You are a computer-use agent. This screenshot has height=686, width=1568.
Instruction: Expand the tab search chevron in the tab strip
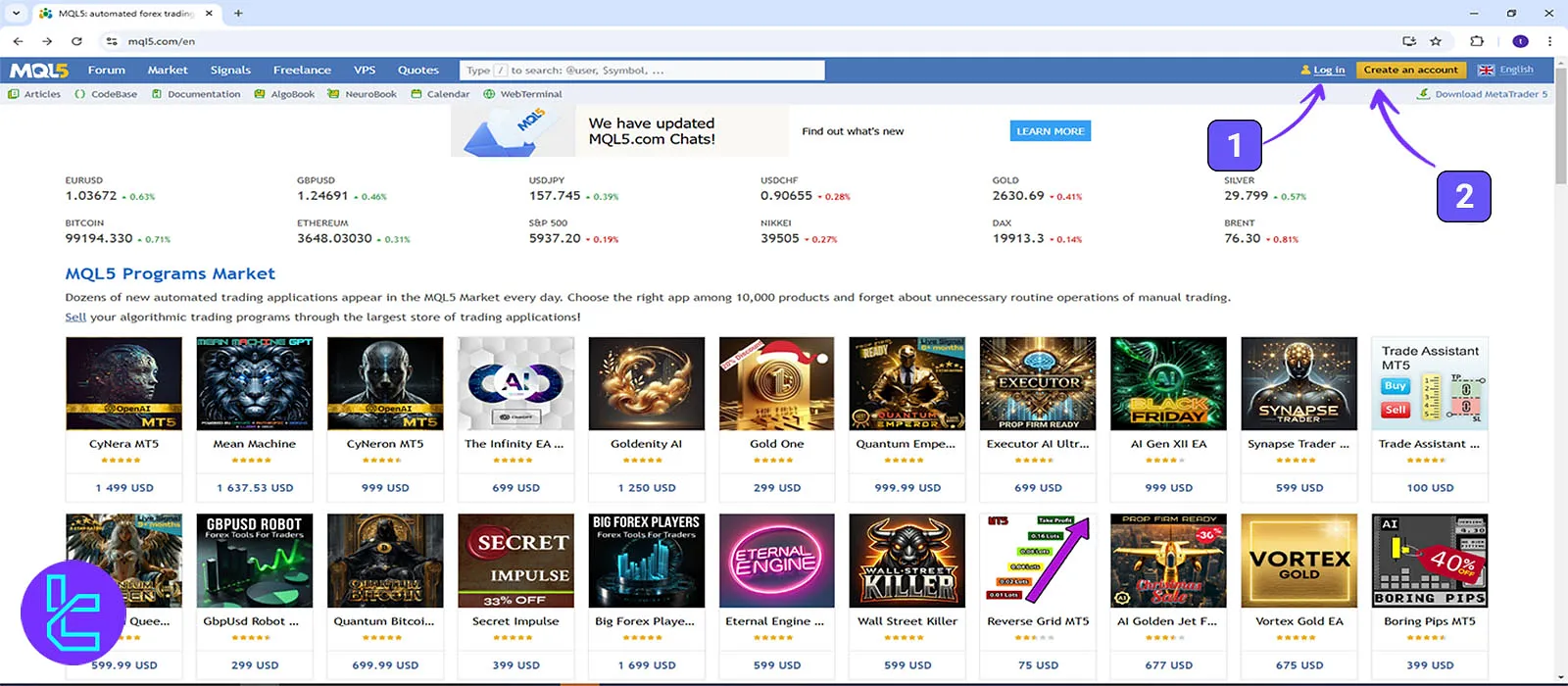16,14
